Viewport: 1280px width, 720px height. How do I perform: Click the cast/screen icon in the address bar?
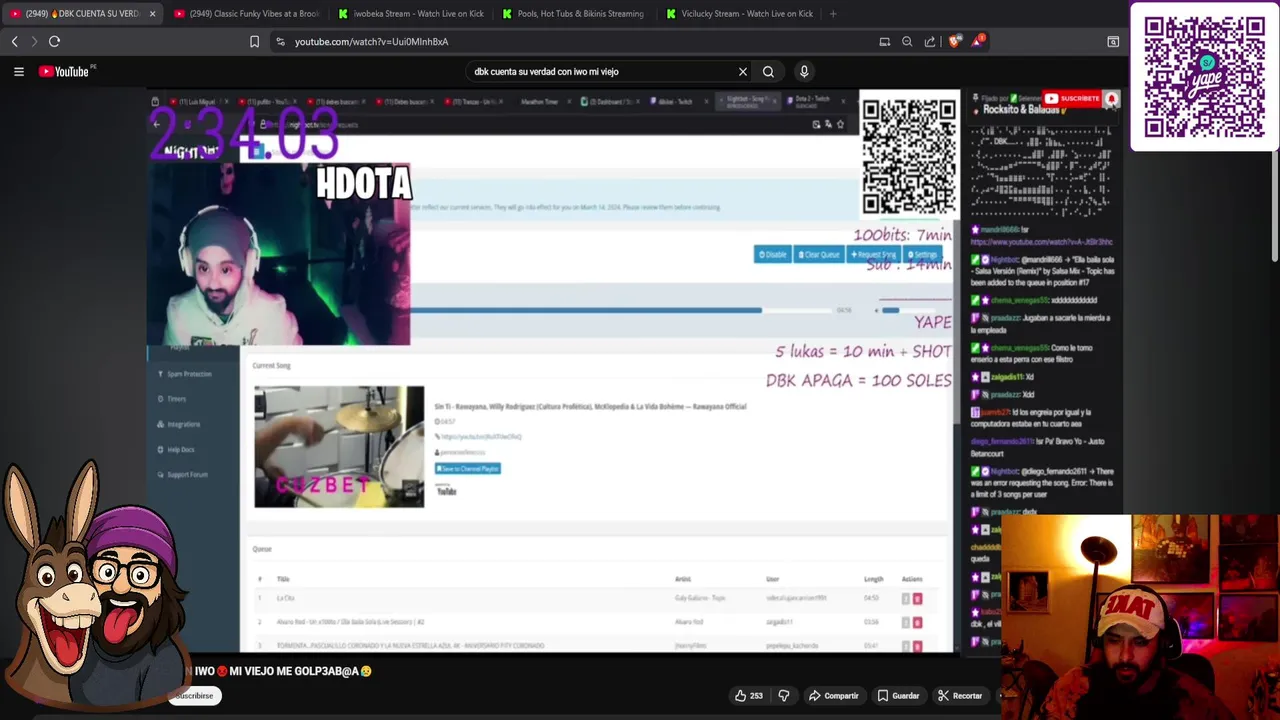pyautogui.click(x=884, y=42)
